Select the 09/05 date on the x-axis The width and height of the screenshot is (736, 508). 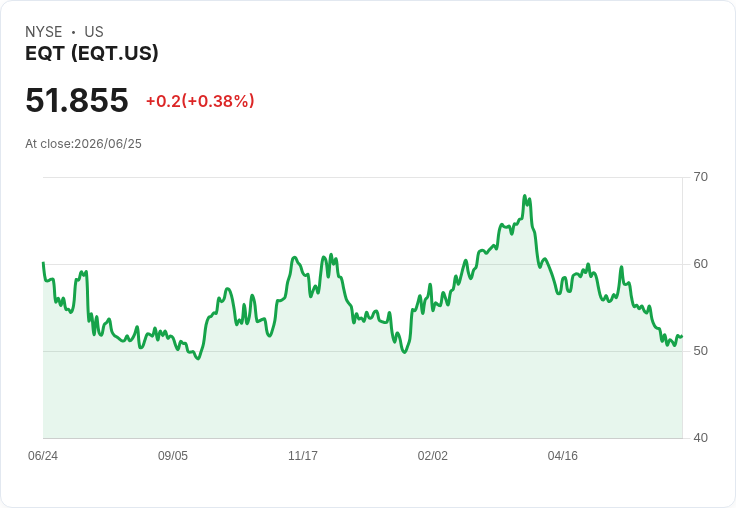[173, 456]
